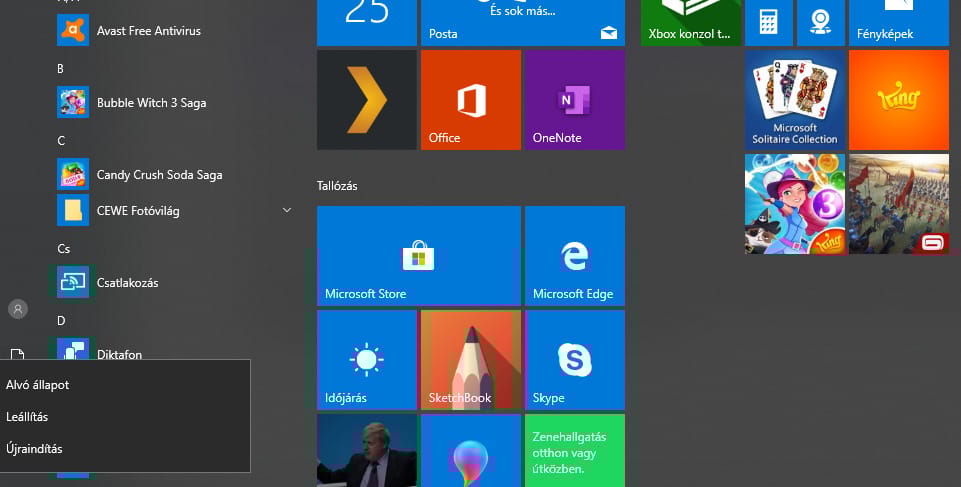
Task: Expand the CEWE Fotóvilág folder chevron
Action: pyautogui.click(x=287, y=210)
